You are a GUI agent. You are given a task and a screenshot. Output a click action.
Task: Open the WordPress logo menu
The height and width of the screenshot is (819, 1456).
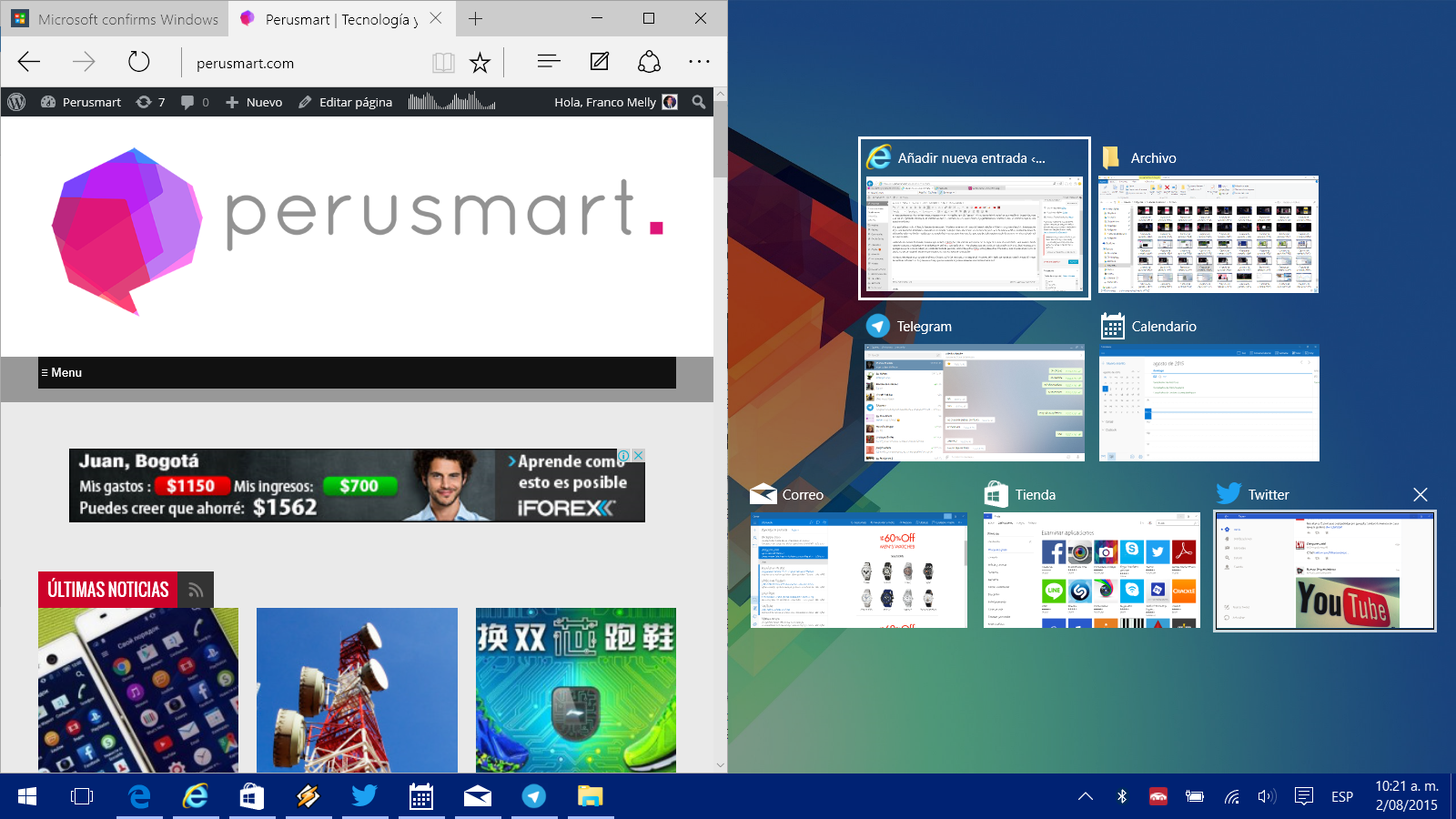16,102
